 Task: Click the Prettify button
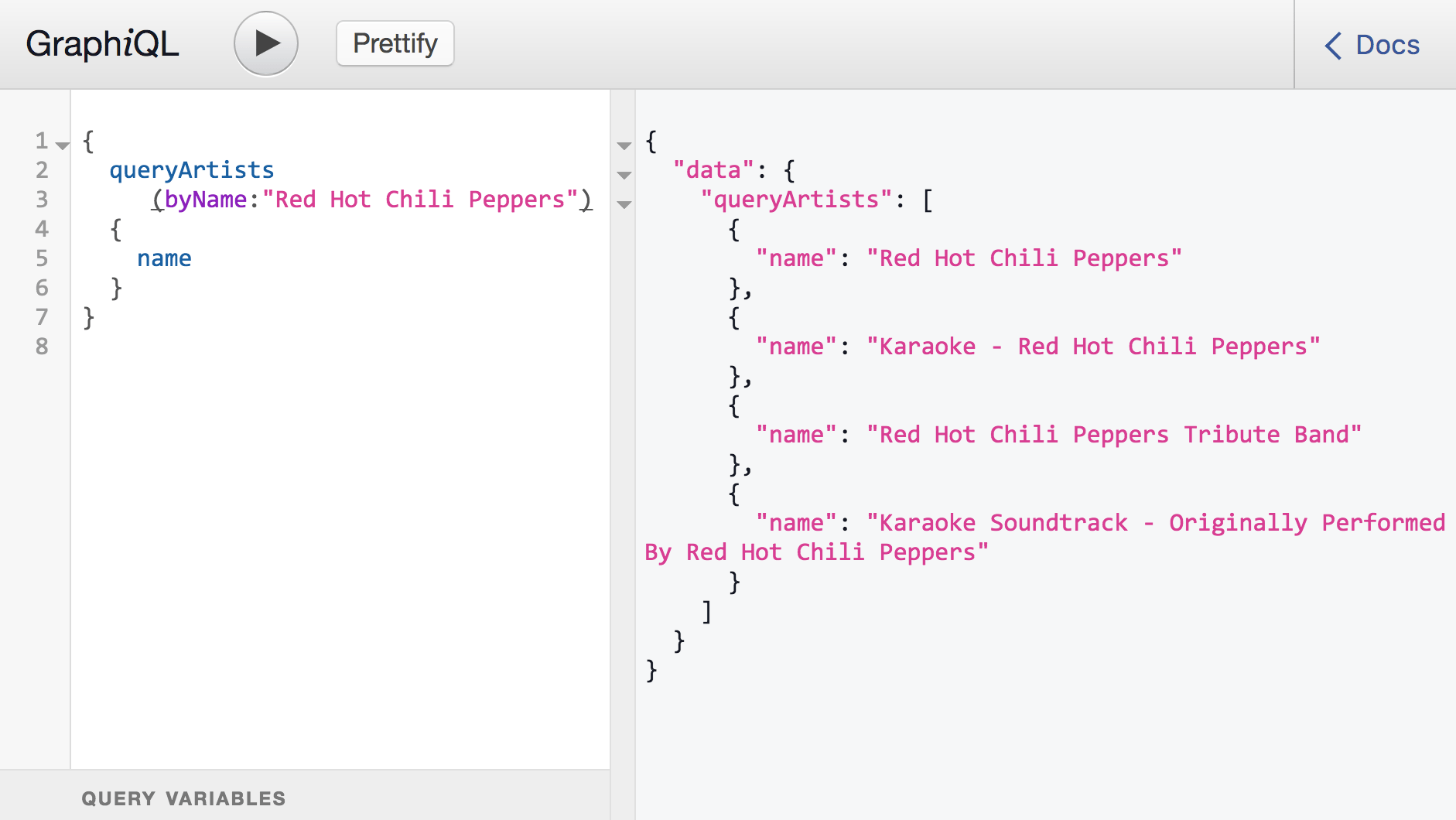click(x=395, y=44)
